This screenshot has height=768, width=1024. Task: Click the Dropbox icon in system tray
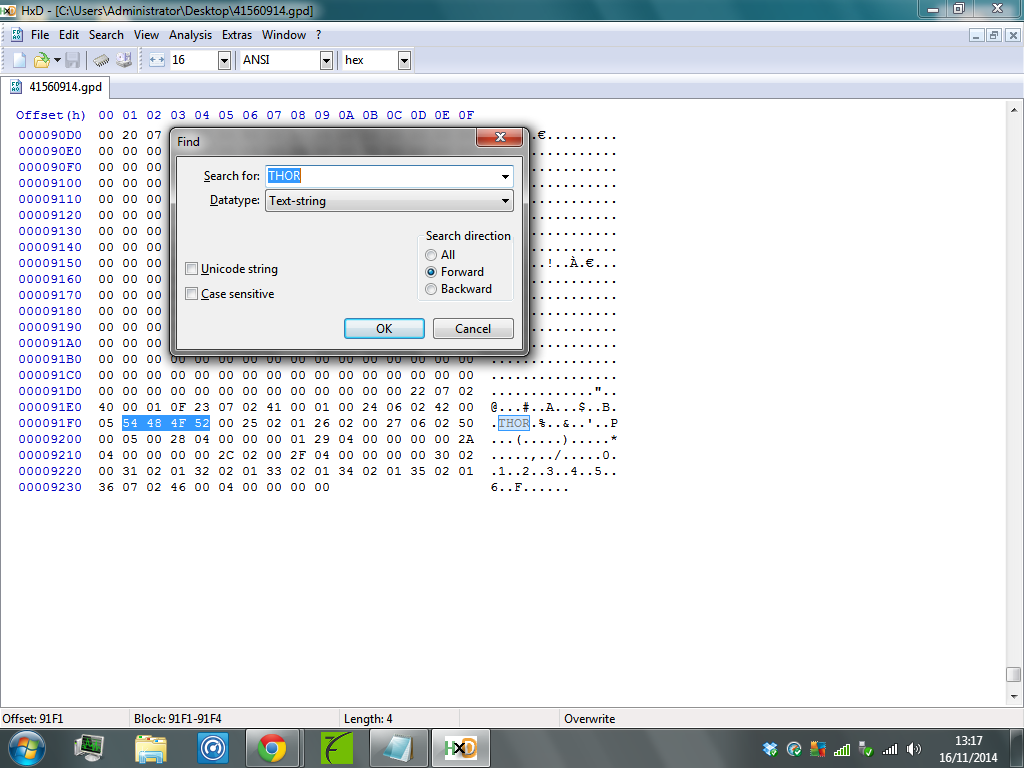click(x=769, y=748)
